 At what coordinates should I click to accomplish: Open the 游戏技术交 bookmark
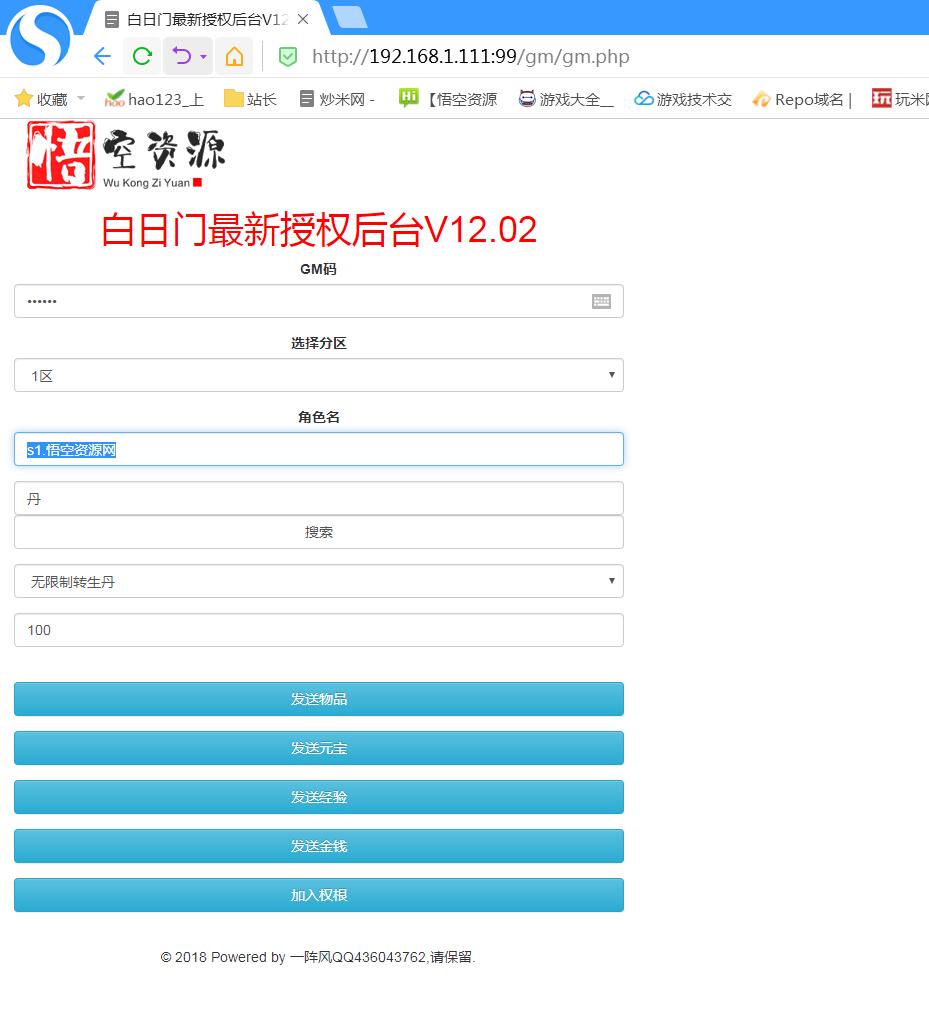click(x=683, y=99)
